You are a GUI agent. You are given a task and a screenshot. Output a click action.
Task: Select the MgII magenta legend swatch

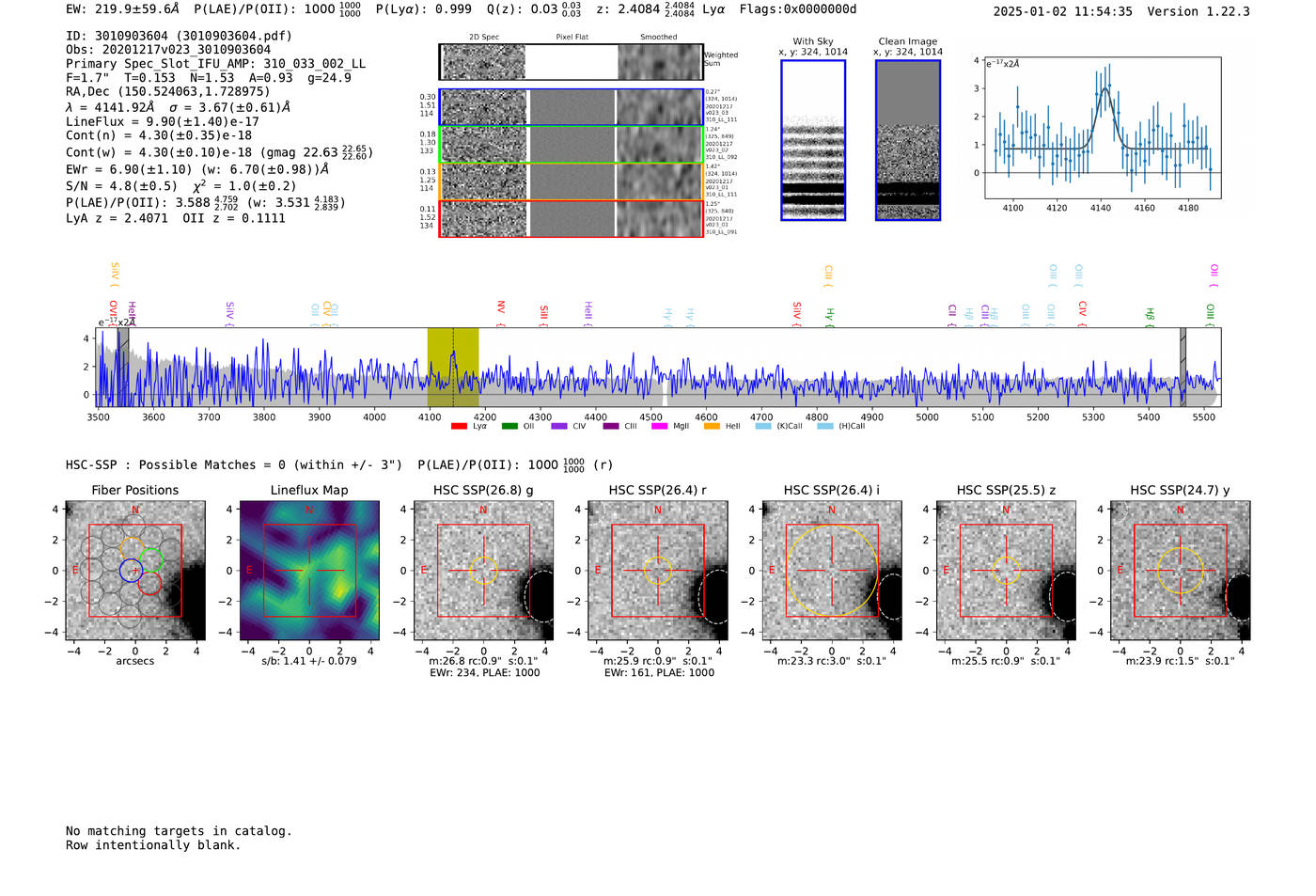(659, 426)
